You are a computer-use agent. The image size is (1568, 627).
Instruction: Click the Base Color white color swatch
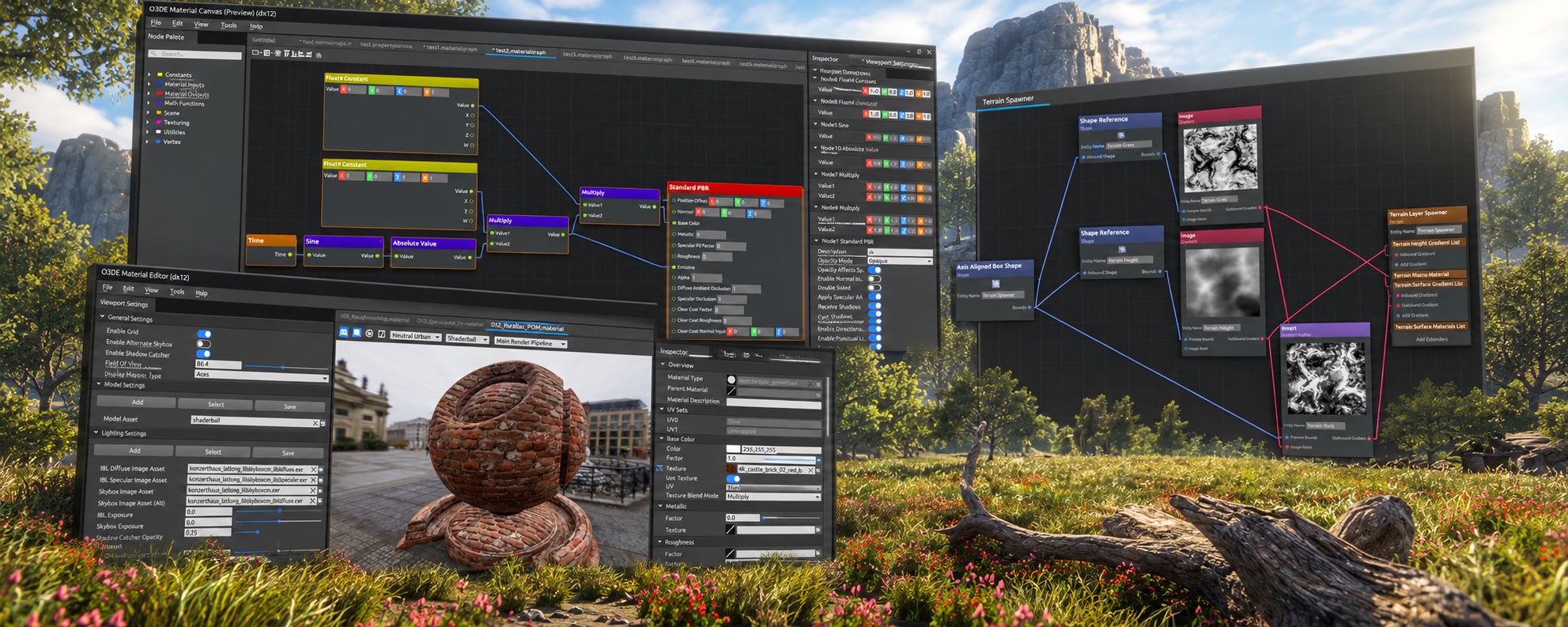coord(733,449)
